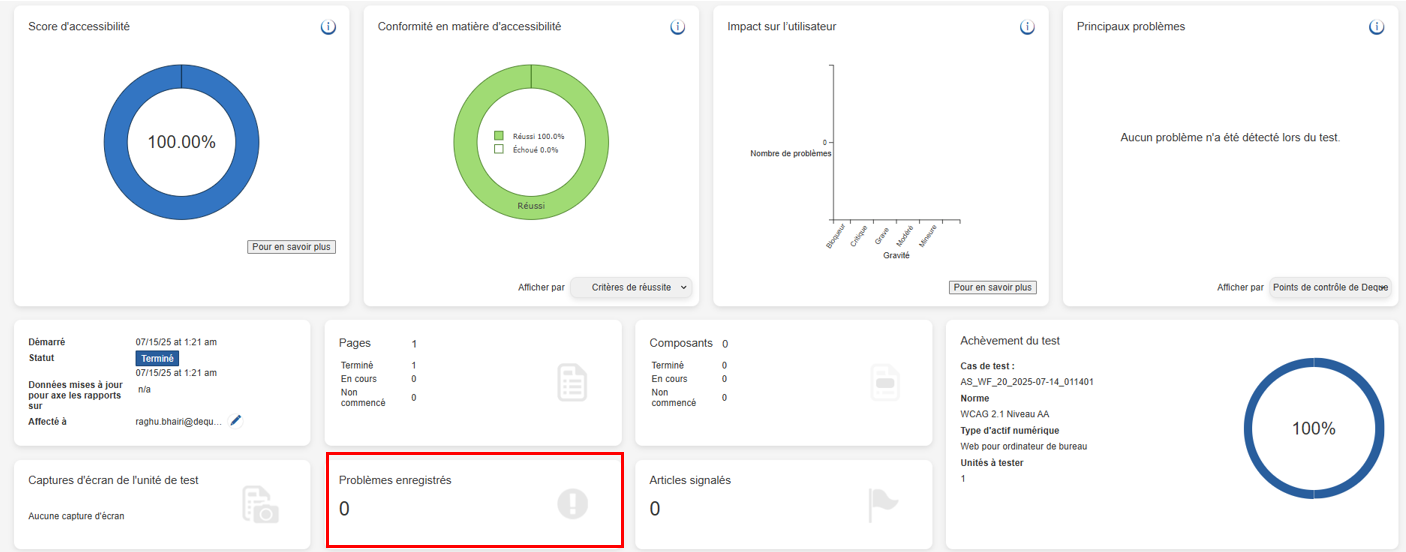
Task: Open info icon for Conformité en matière d'accessibilité
Action: tap(677, 27)
